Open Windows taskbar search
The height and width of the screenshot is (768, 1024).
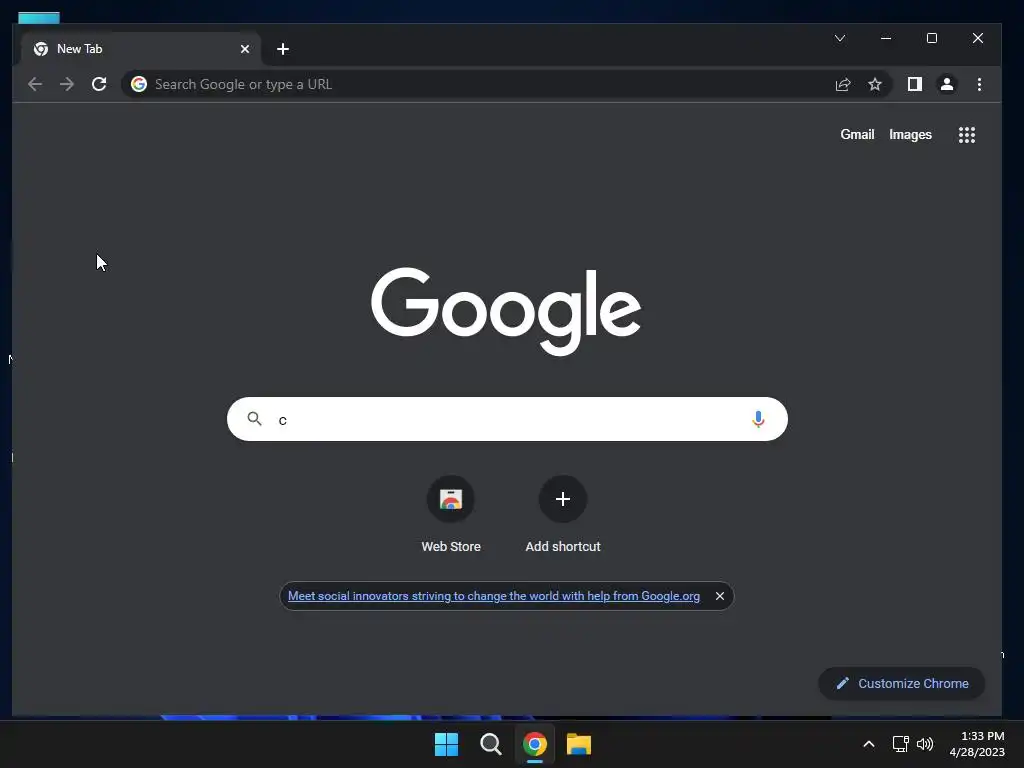click(490, 744)
